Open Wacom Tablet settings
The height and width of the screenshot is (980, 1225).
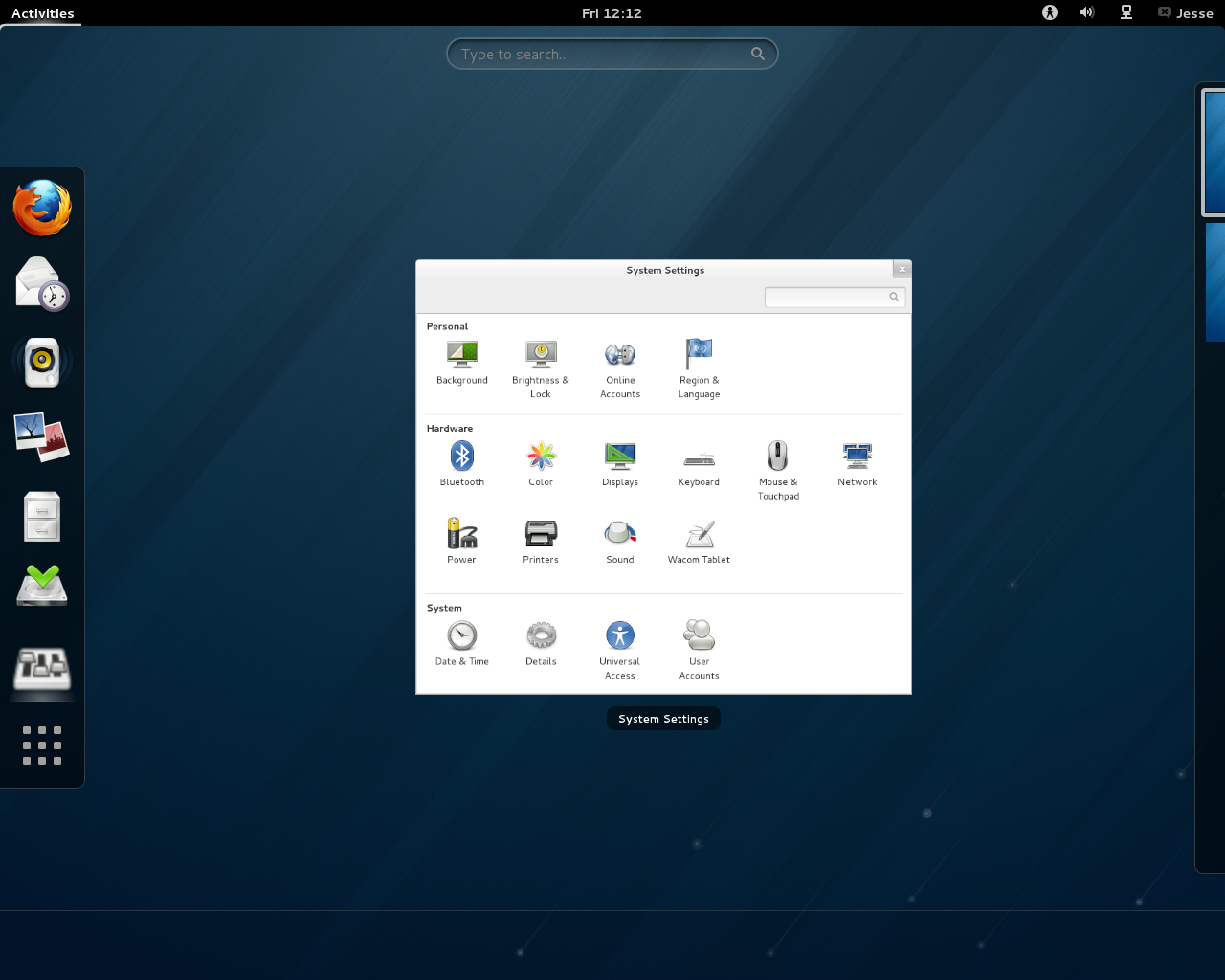pyautogui.click(x=700, y=542)
